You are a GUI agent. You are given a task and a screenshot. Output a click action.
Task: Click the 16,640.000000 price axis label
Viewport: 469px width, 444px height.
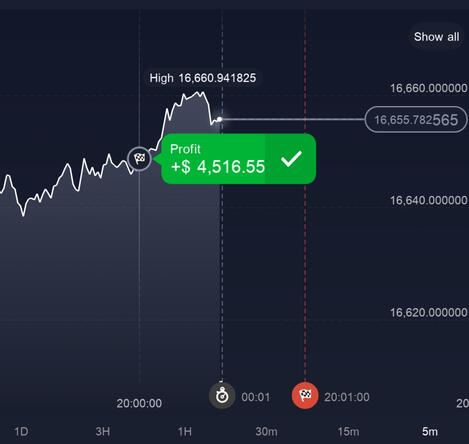429,200
